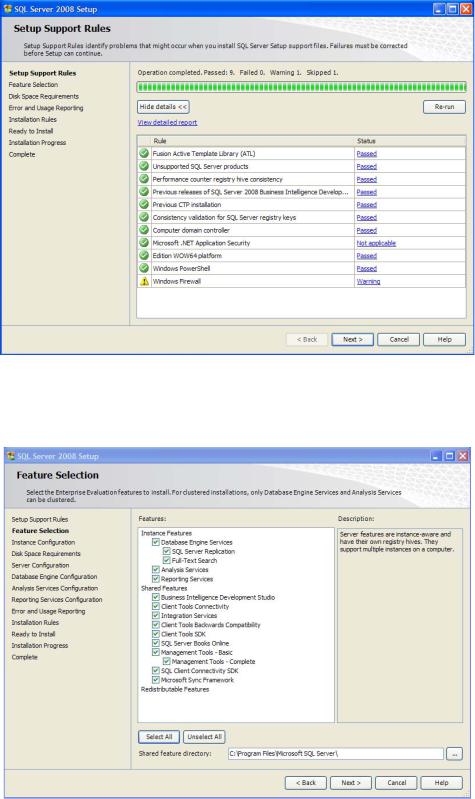Collapse details with Hide details button
The width and height of the screenshot is (475, 799).
click(x=163, y=106)
